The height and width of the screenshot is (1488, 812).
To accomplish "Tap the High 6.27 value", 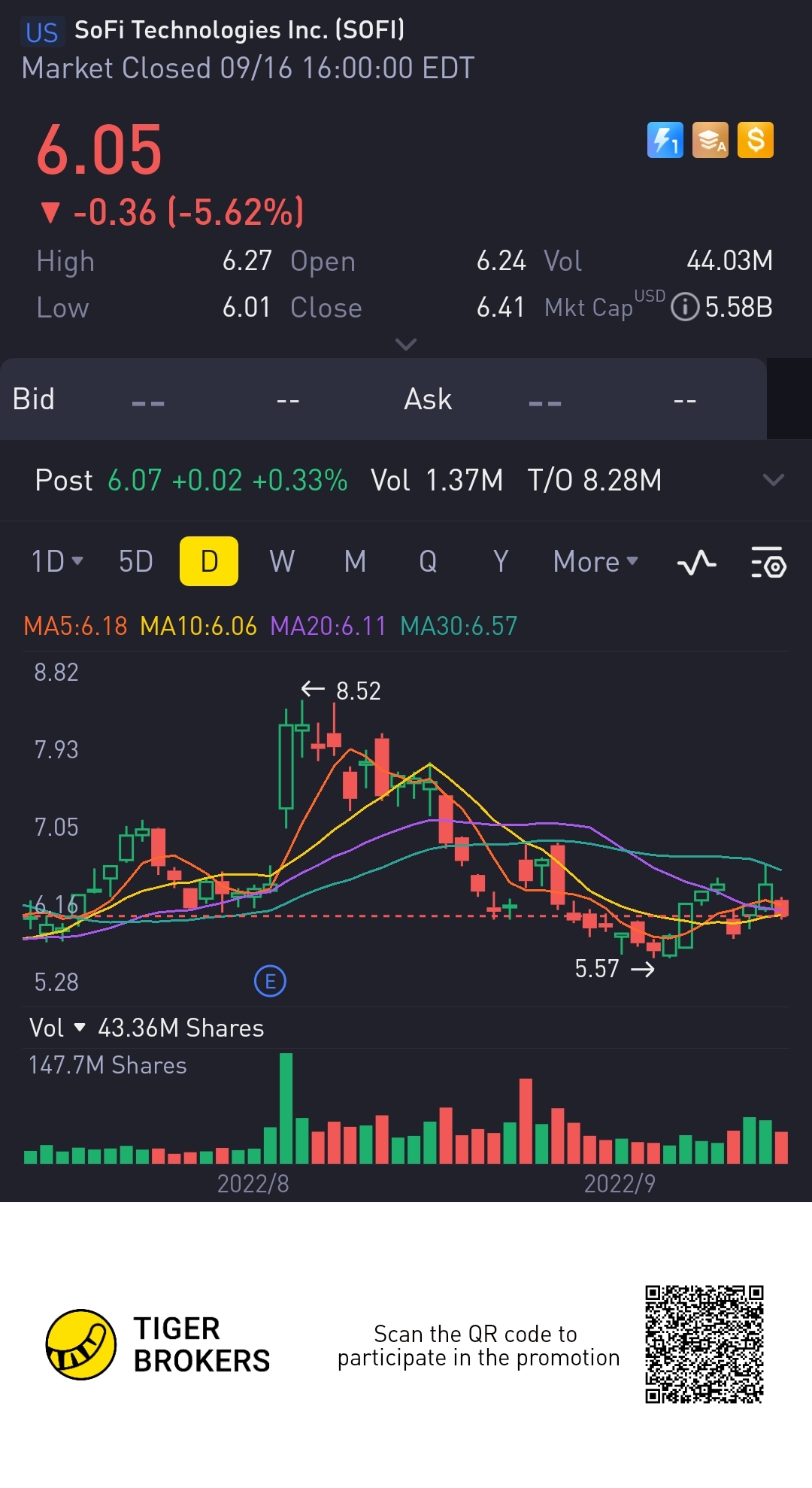I will click(x=247, y=260).
